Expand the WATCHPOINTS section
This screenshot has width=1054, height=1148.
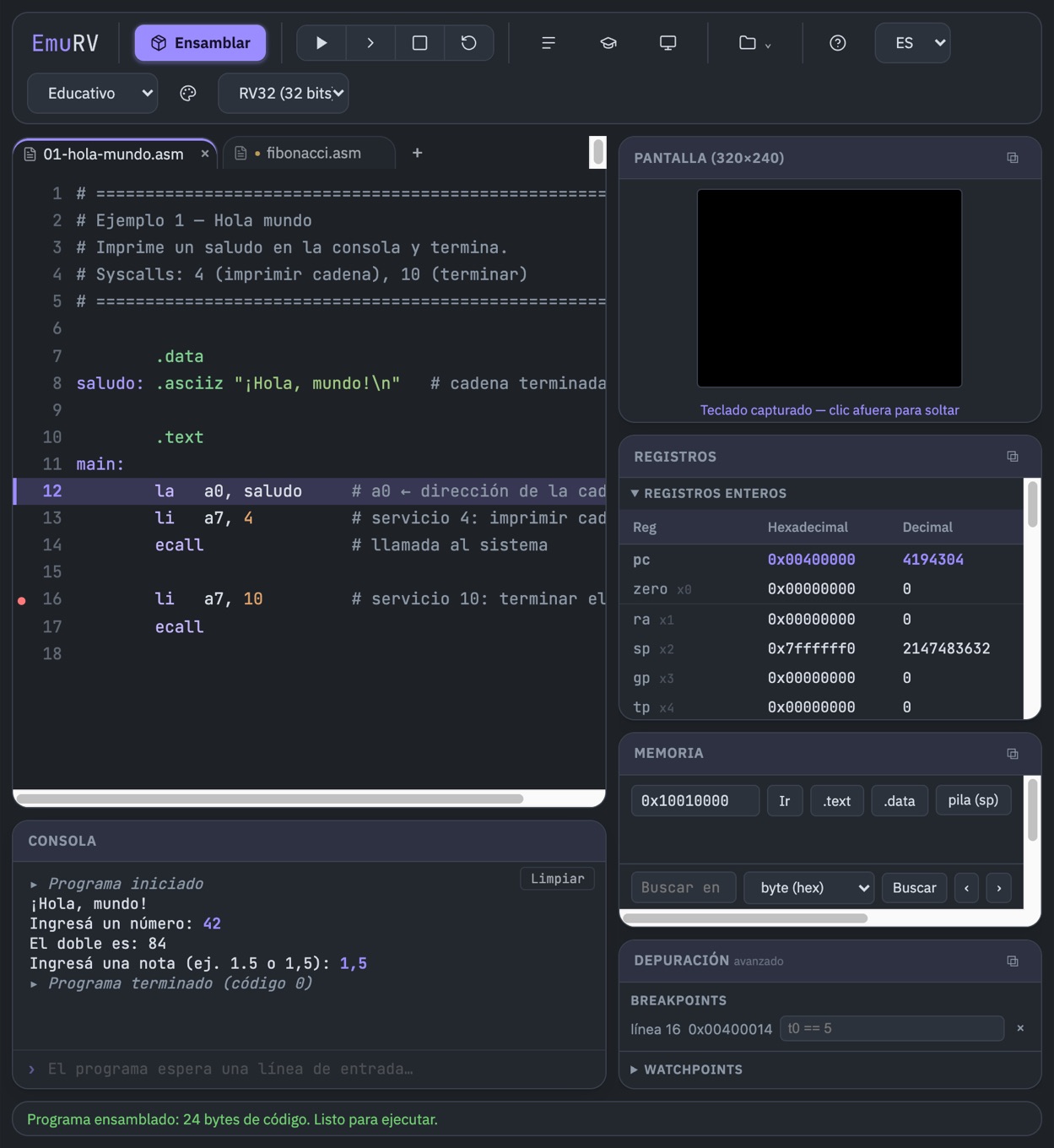(687, 1069)
